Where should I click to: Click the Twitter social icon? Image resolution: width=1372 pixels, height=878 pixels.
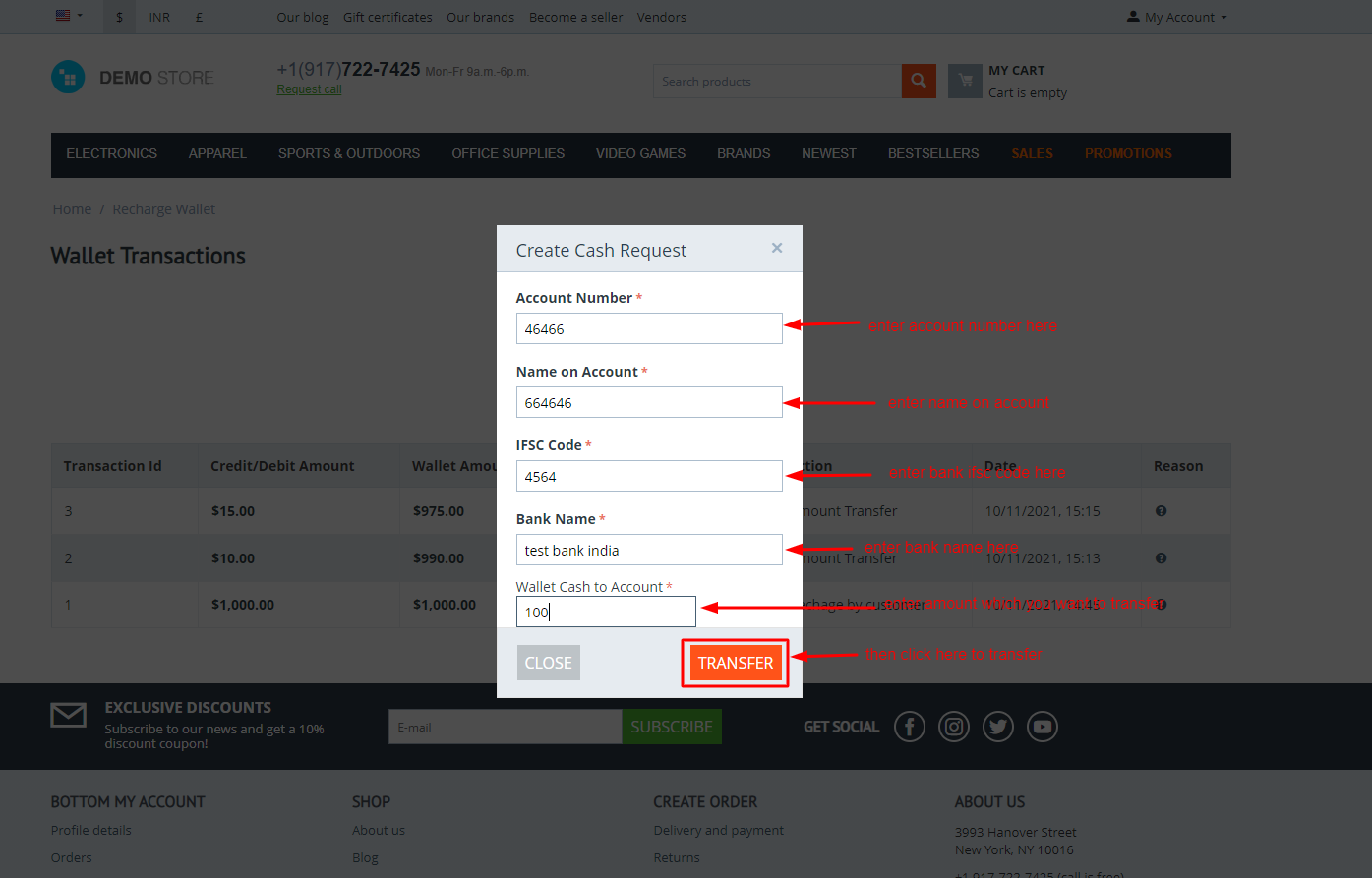[x=997, y=727]
